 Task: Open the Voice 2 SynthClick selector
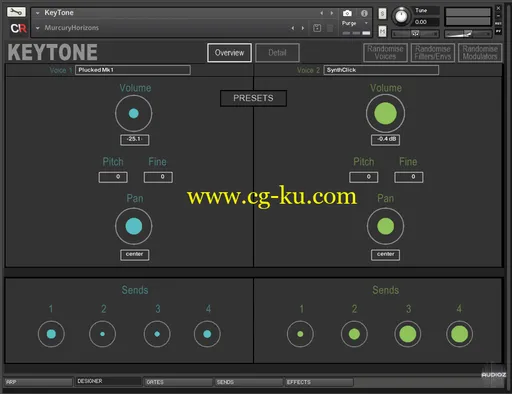(381, 70)
